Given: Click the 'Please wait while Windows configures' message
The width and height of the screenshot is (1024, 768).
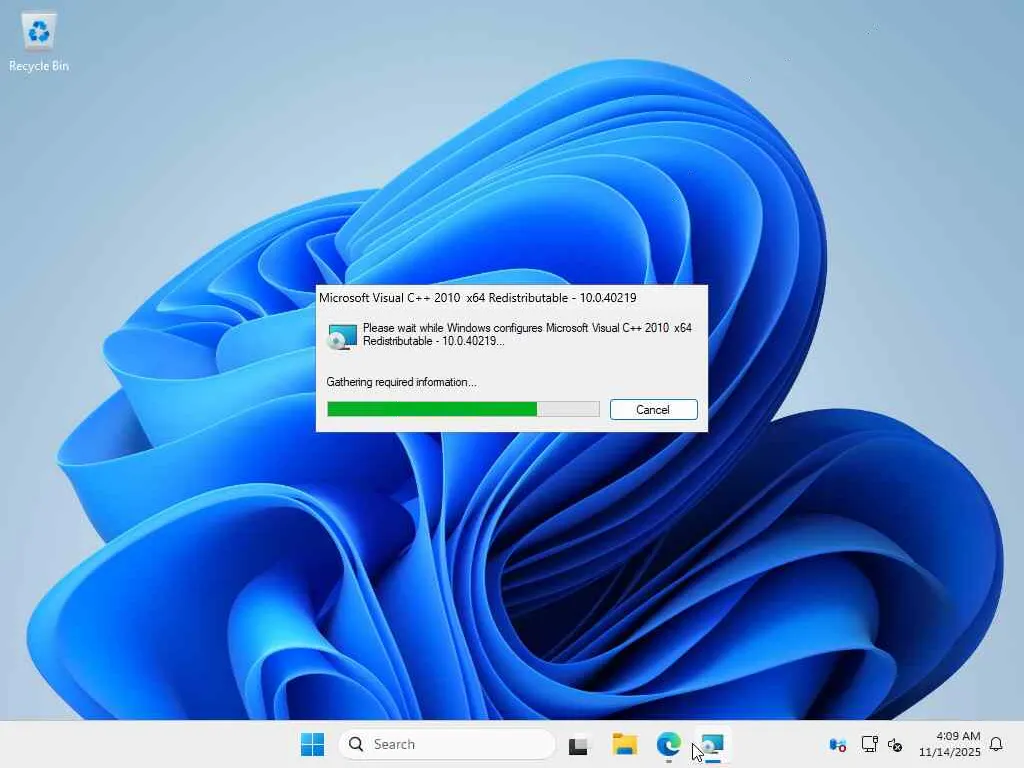Looking at the screenshot, I should click(527, 334).
